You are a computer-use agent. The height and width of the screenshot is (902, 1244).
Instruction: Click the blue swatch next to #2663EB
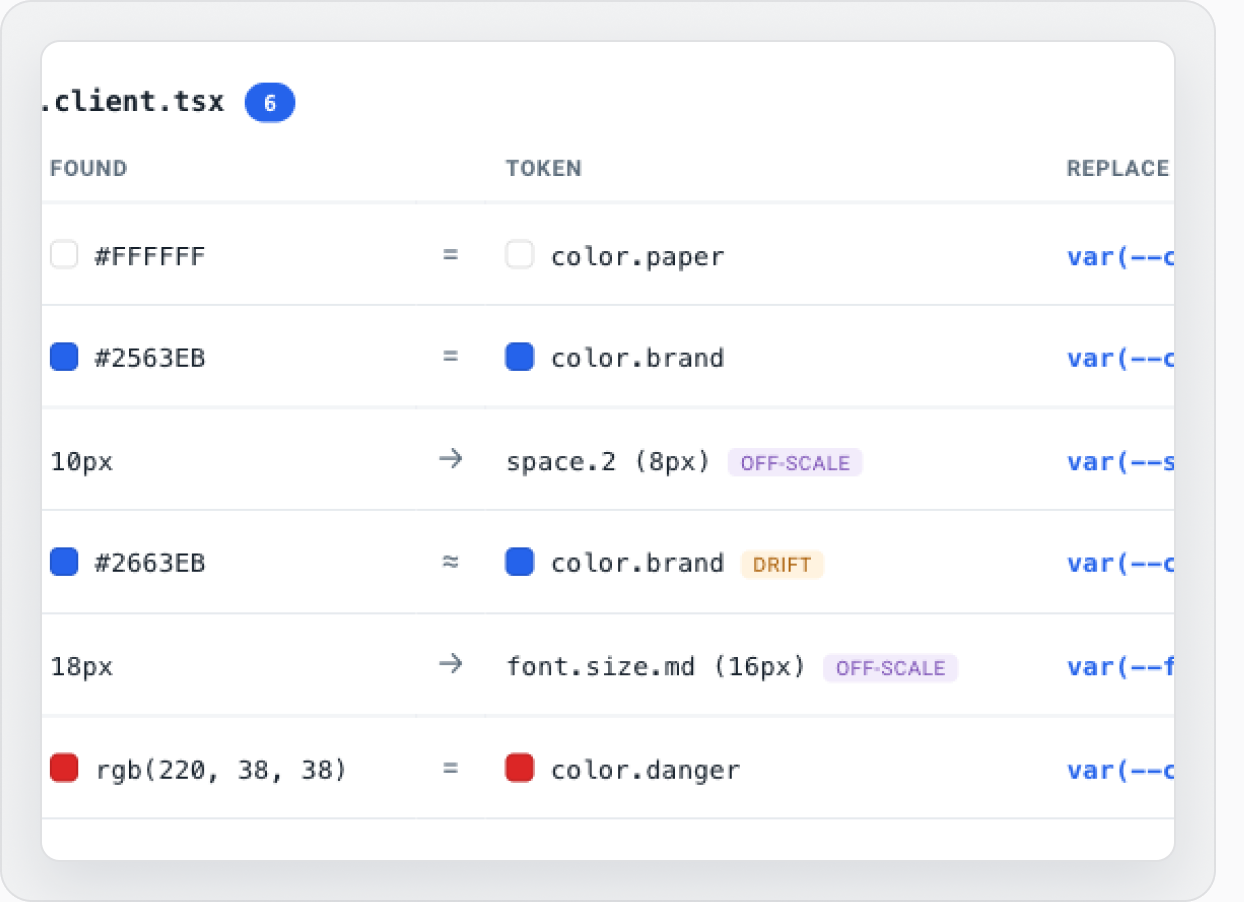64,562
